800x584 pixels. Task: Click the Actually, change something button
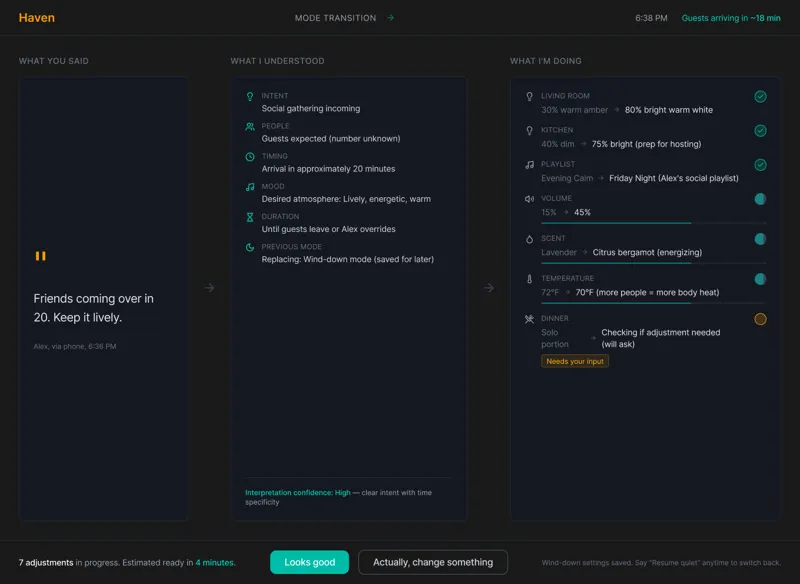433,562
